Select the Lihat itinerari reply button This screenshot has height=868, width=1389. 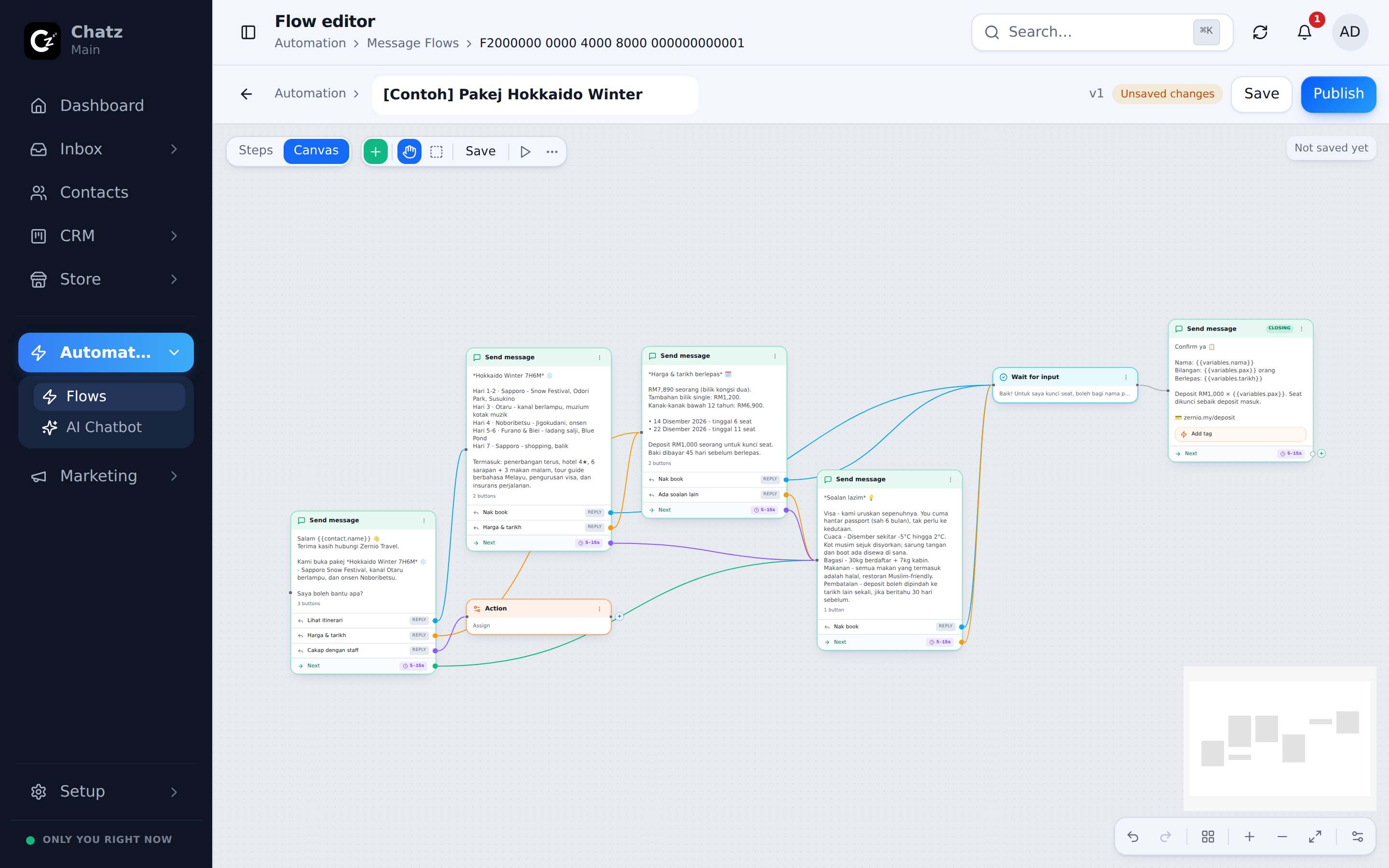(x=363, y=621)
